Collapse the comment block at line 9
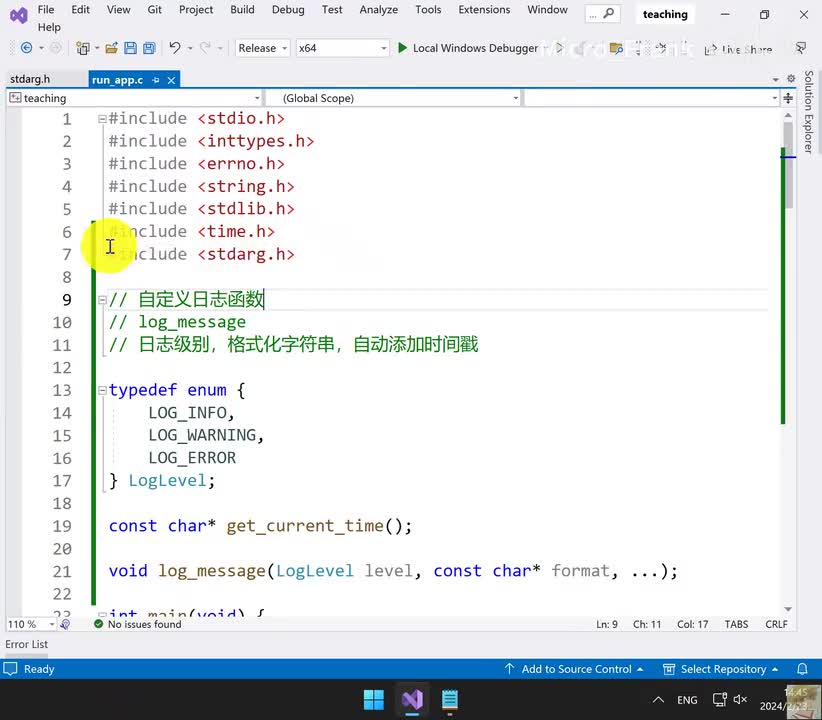 pyautogui.click(x=102, y=300)
